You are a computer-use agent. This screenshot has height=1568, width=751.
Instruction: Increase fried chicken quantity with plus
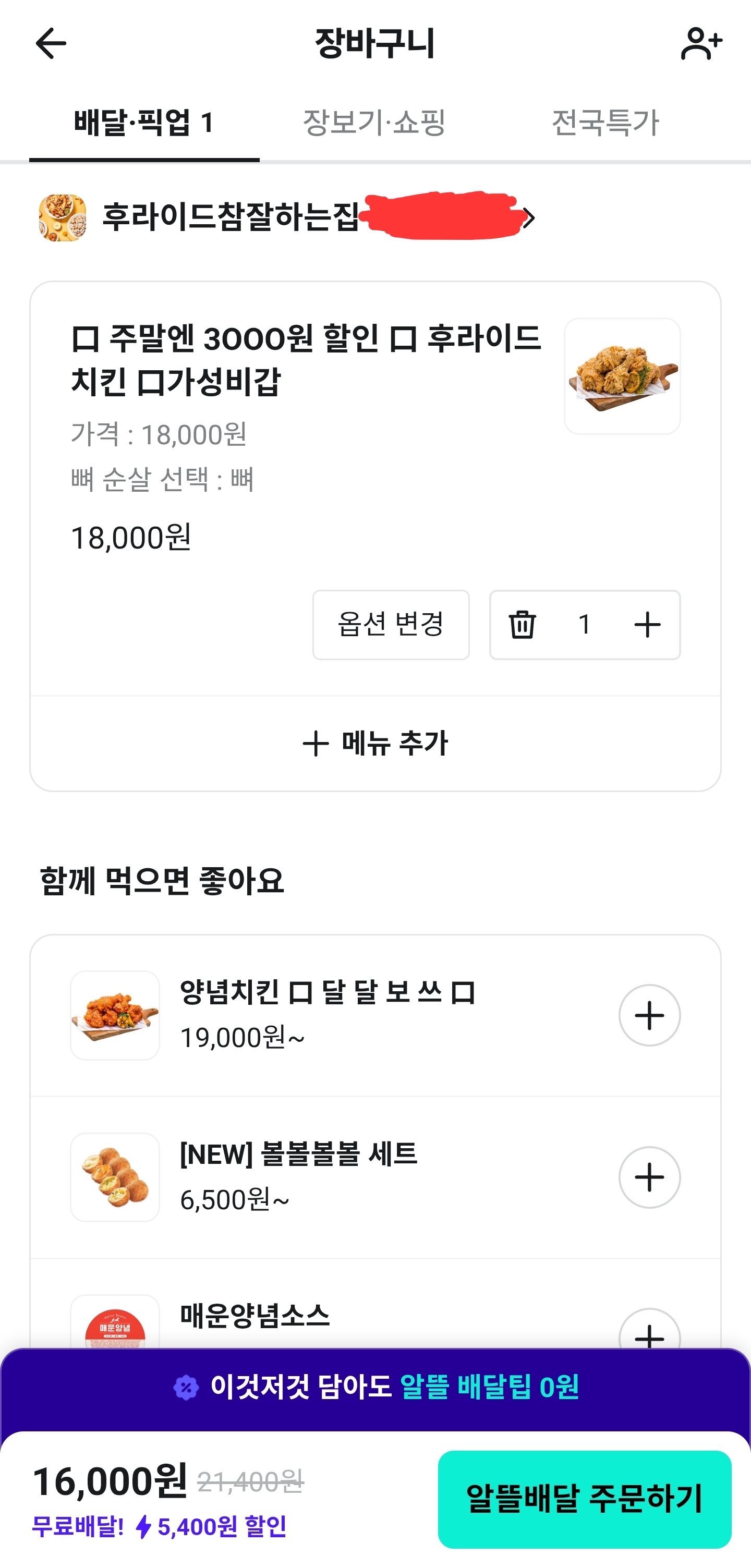tap(647, 625)
